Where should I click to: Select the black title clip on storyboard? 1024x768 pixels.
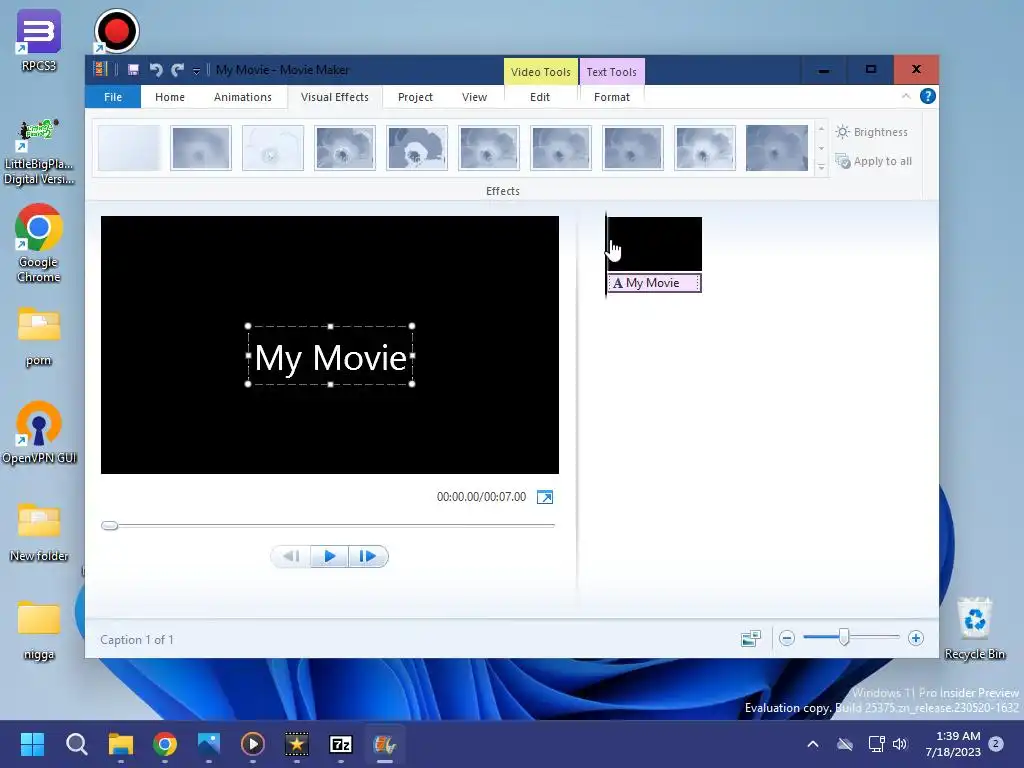(655, 244)
